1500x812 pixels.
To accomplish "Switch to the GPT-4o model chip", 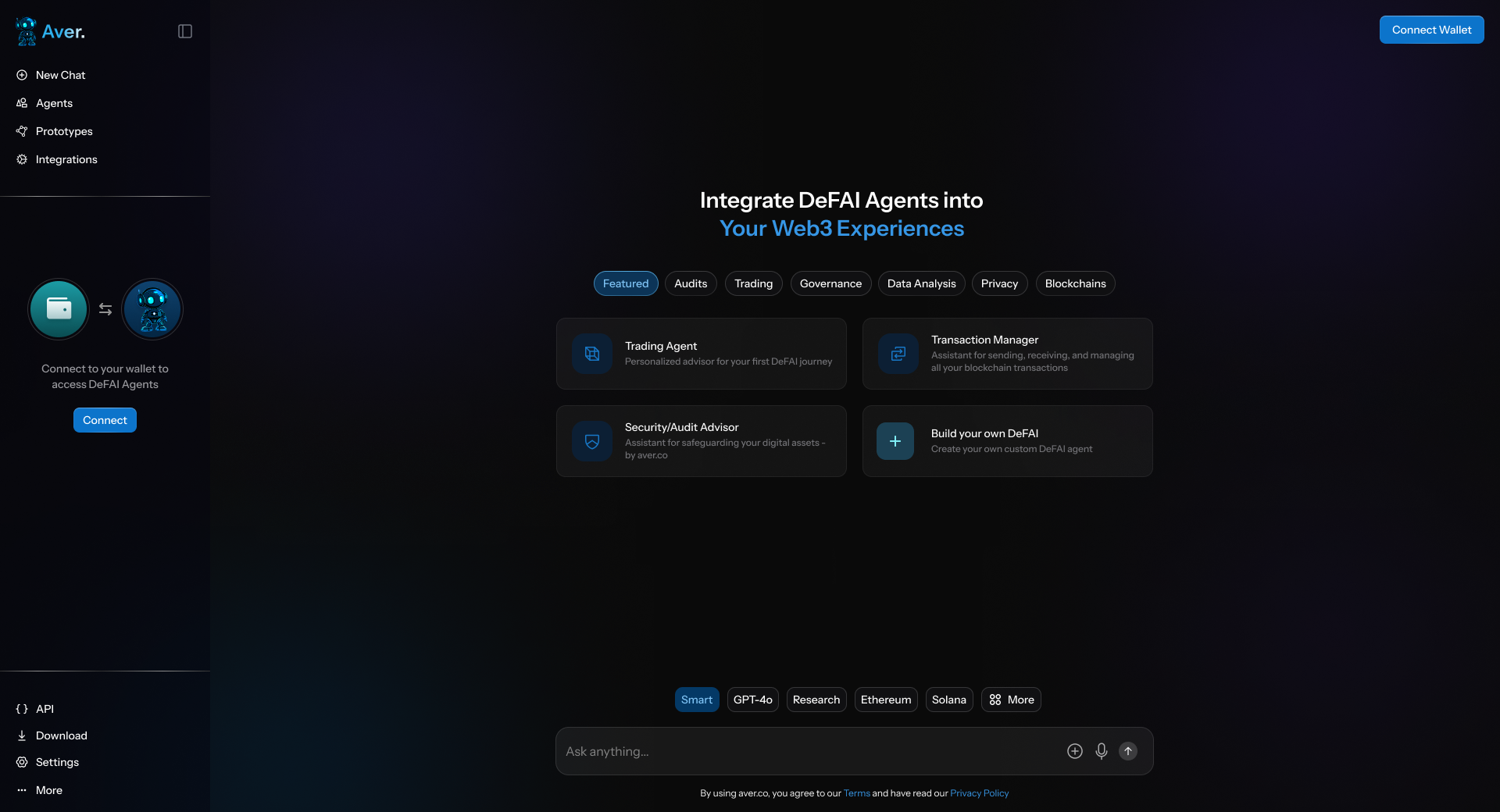I will coord(752,700).
